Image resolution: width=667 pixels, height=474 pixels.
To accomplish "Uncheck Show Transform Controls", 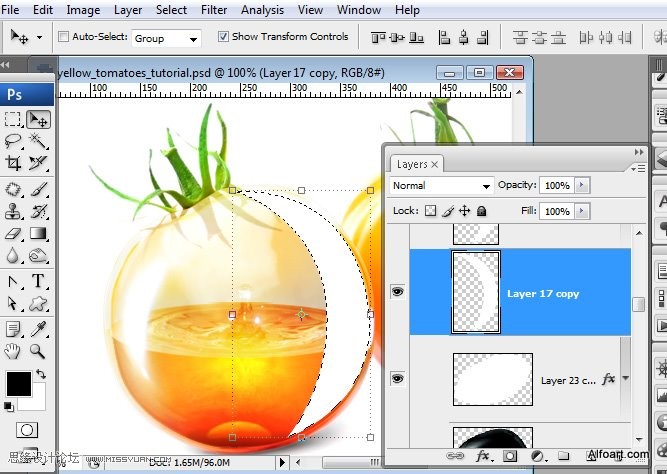I will pyautogui.click(x=223, y=37).
